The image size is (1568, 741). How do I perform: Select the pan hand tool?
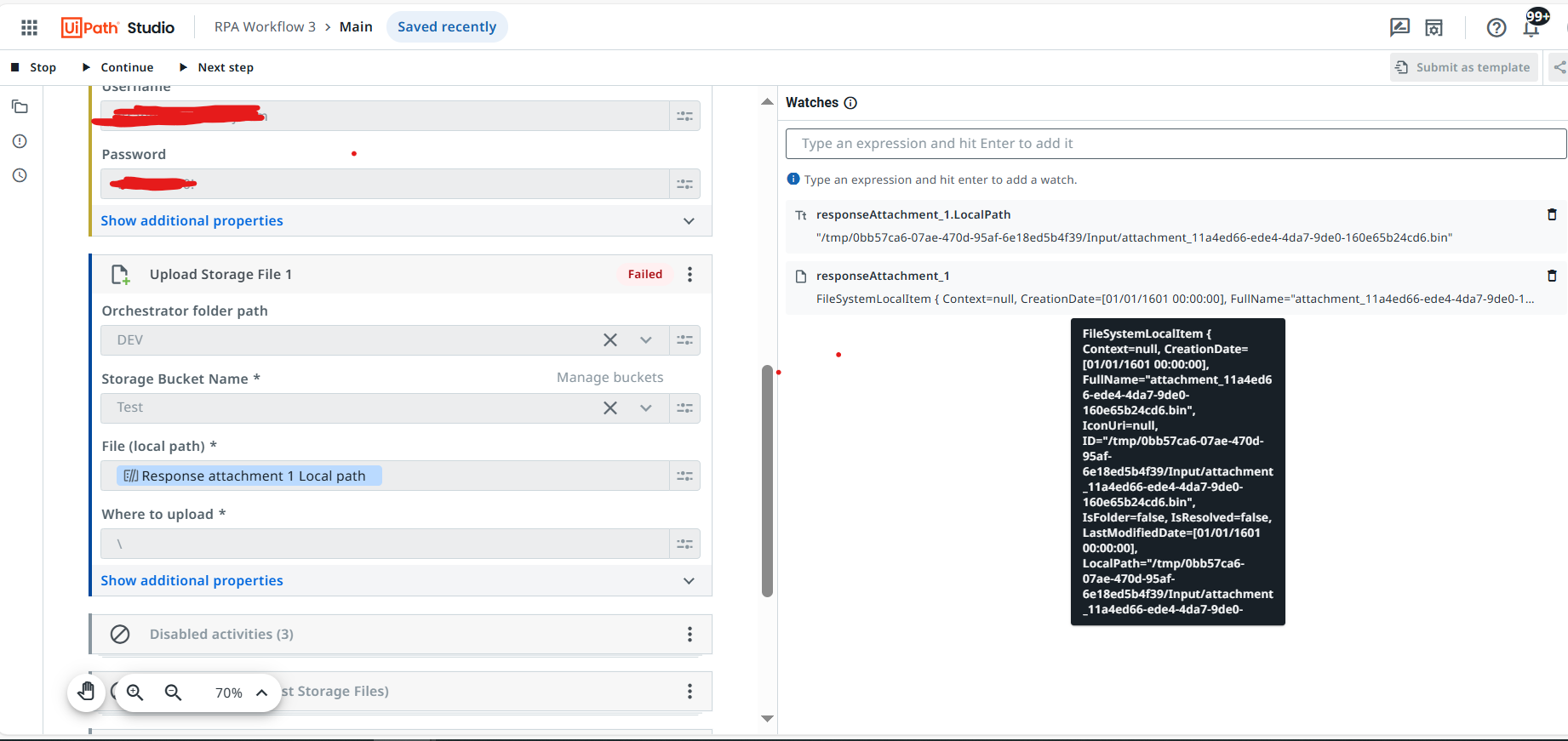pos(86,692)
